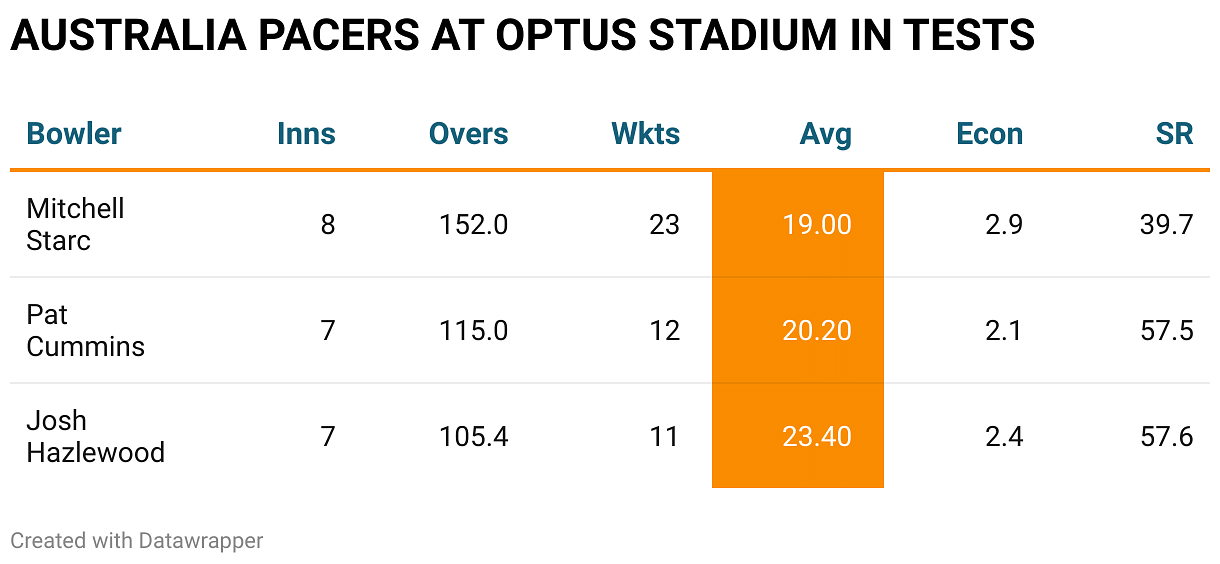This screenshot has width=1220, height=564.
Task: Click the chart title heading text
Action: tap(522, 37)
